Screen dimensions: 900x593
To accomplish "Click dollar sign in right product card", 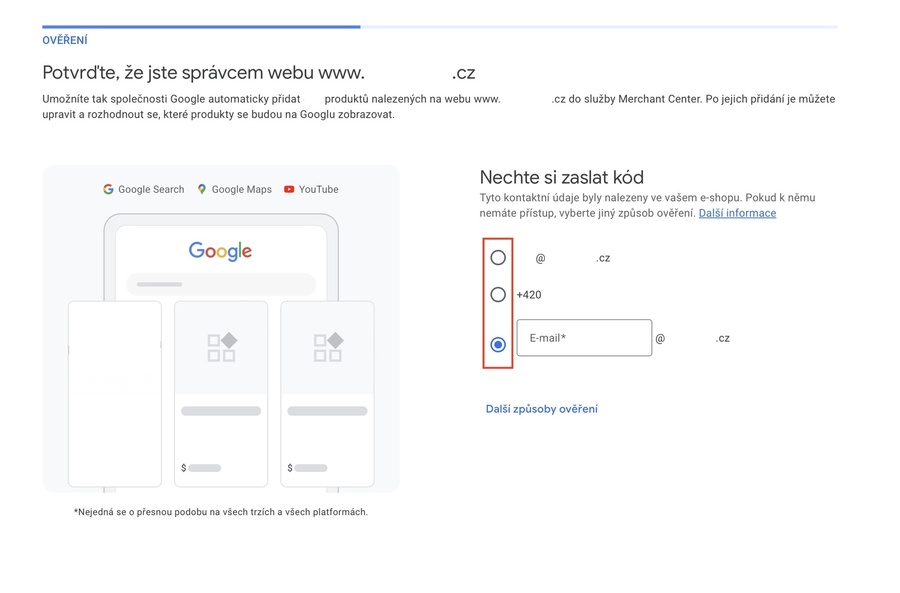I will [290, 468].
